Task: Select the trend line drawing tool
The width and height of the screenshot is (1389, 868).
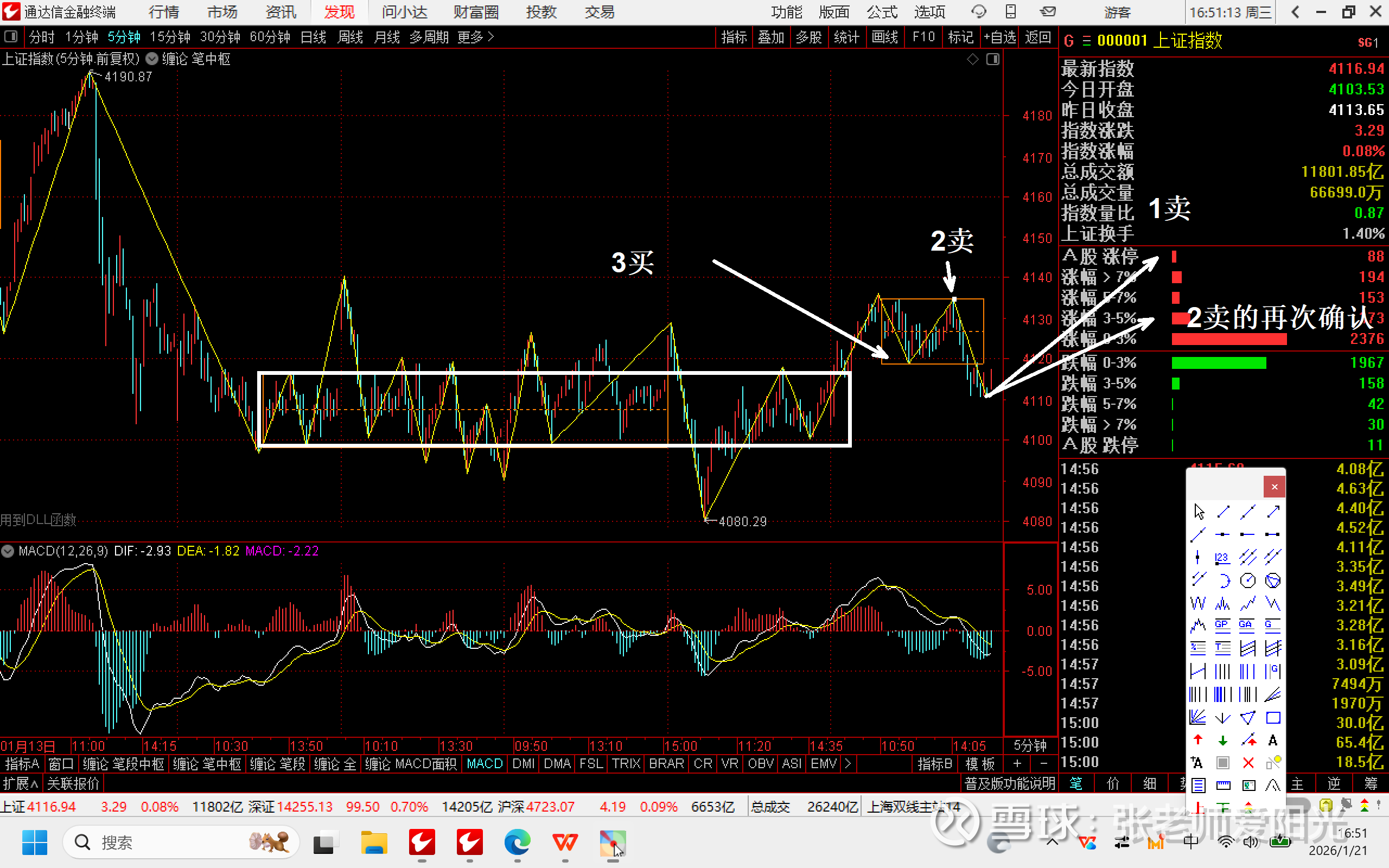Action: pos(1223,512)
